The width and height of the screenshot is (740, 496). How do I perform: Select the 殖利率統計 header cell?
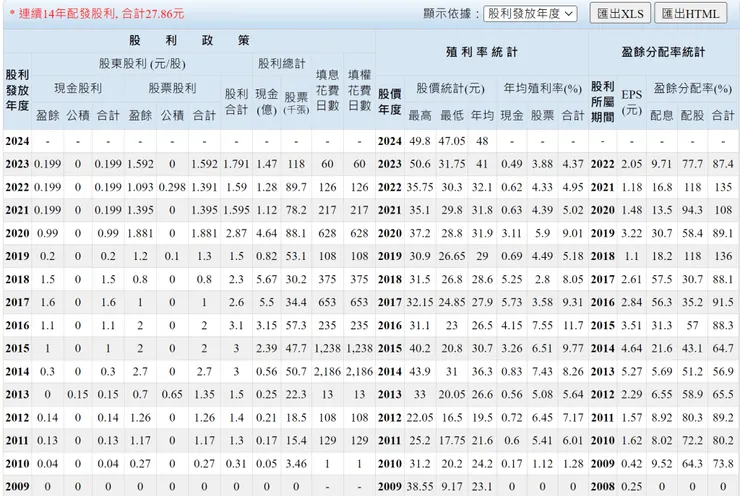tap(482, 52)
